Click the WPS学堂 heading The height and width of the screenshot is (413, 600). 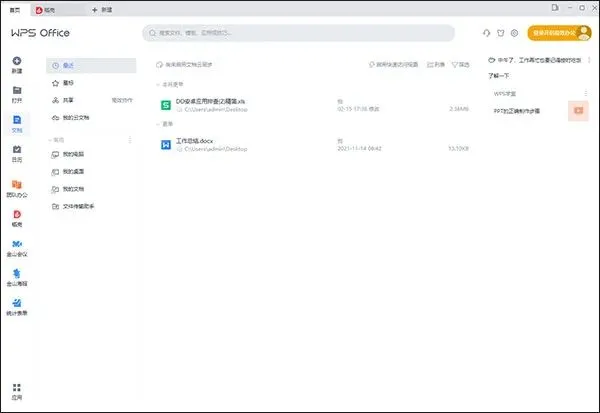click(505, 93)
